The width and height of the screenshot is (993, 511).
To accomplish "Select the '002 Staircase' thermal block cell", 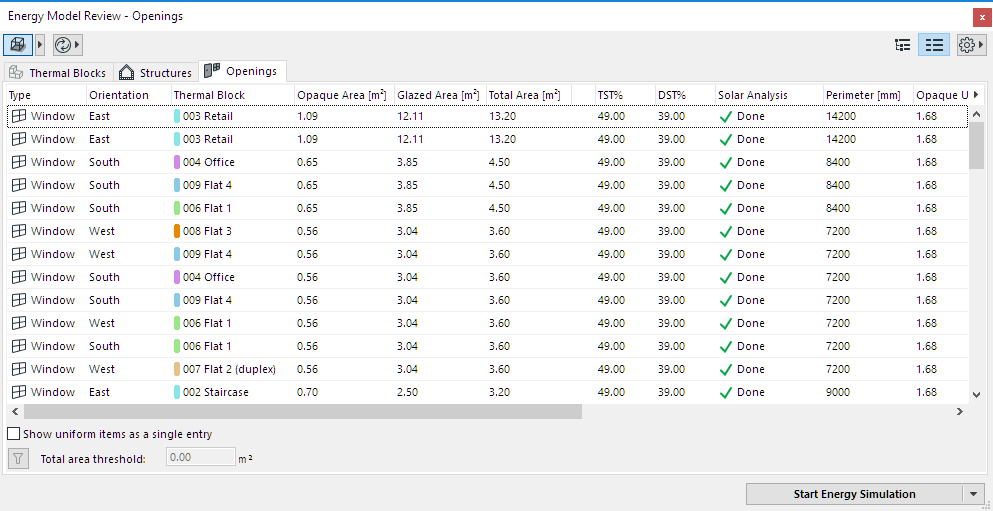I will (x=232, y=392).
